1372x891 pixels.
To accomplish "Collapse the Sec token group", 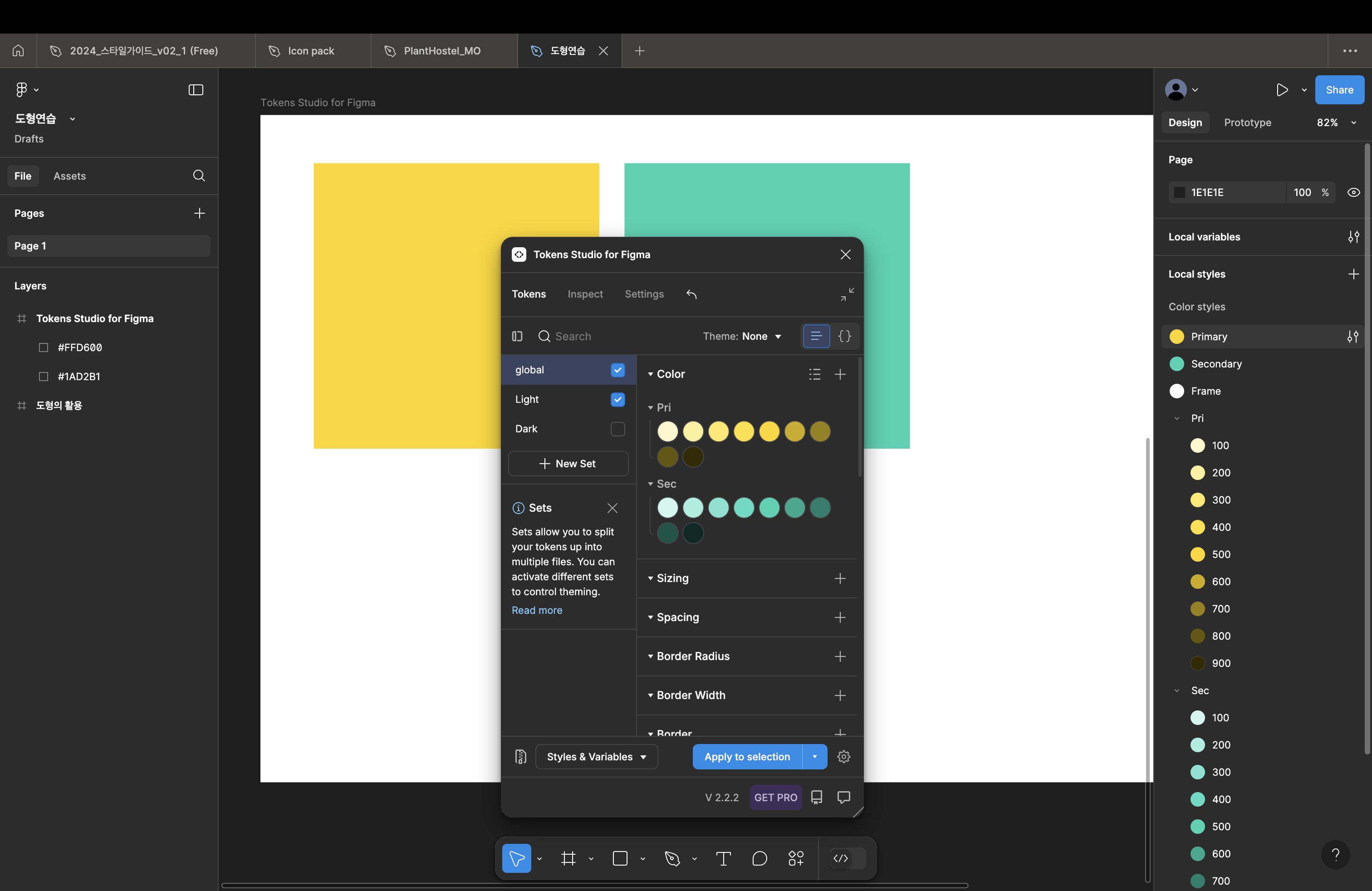I will (x=651, y=484).
